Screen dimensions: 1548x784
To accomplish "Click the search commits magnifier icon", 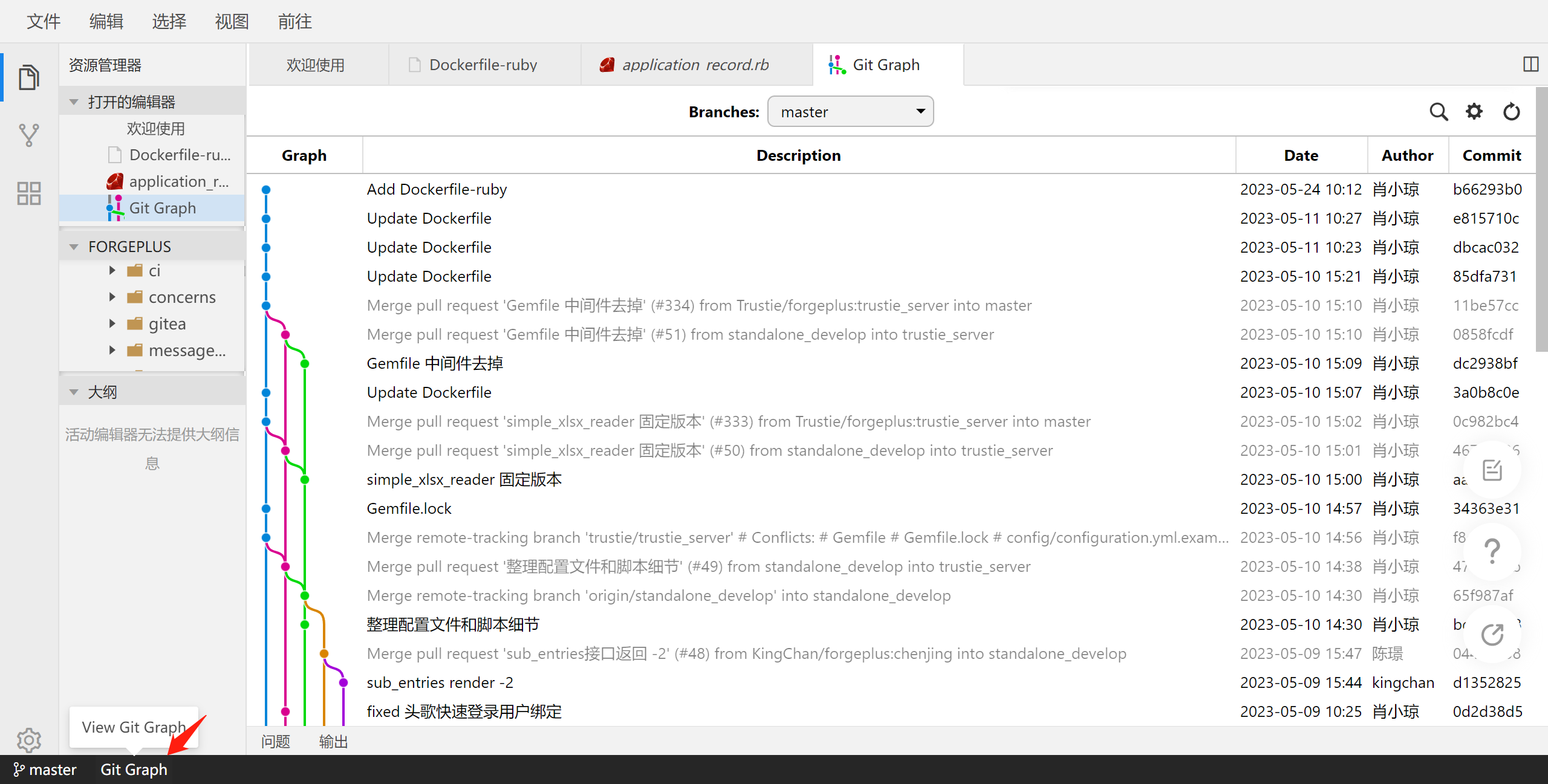I will pos(1438,112).
